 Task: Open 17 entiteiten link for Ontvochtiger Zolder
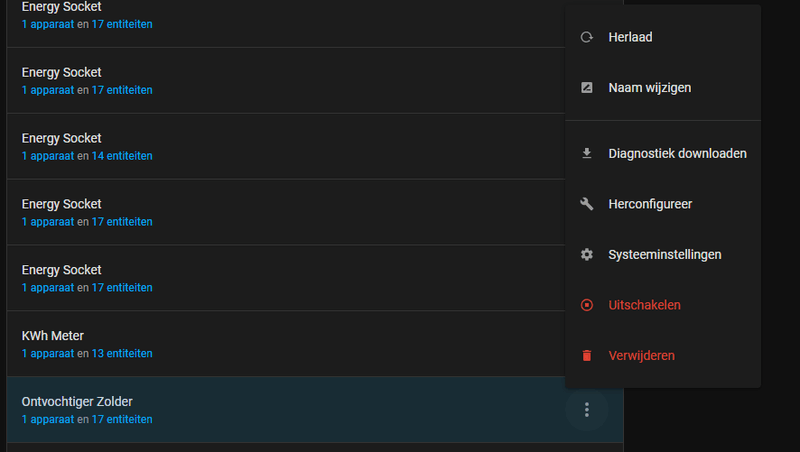pyautogui.click(x=122, y=420)
